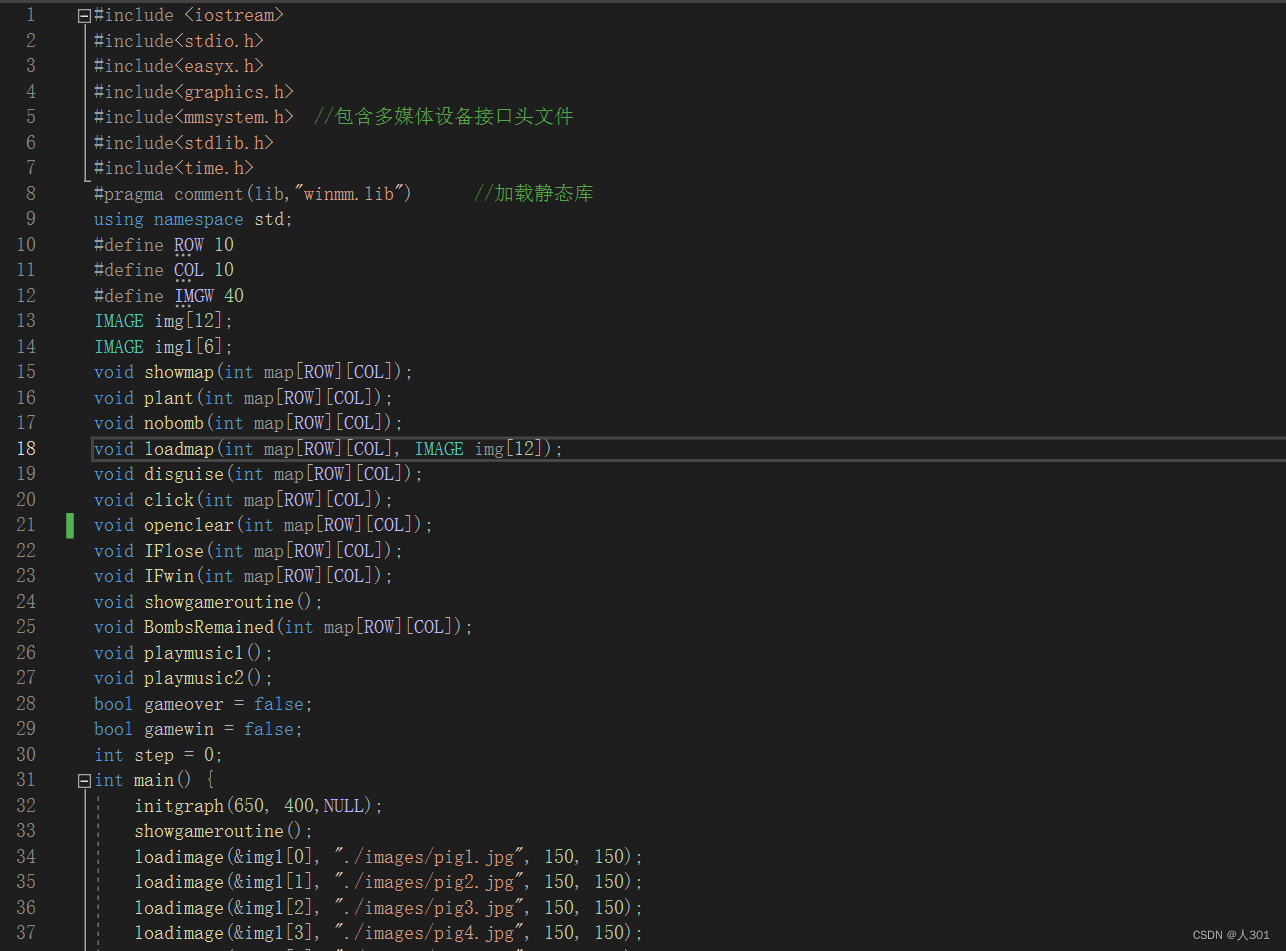Place cursor on #include <iostream>
This screenshot has height=951, width=1286.
(189, 16)
